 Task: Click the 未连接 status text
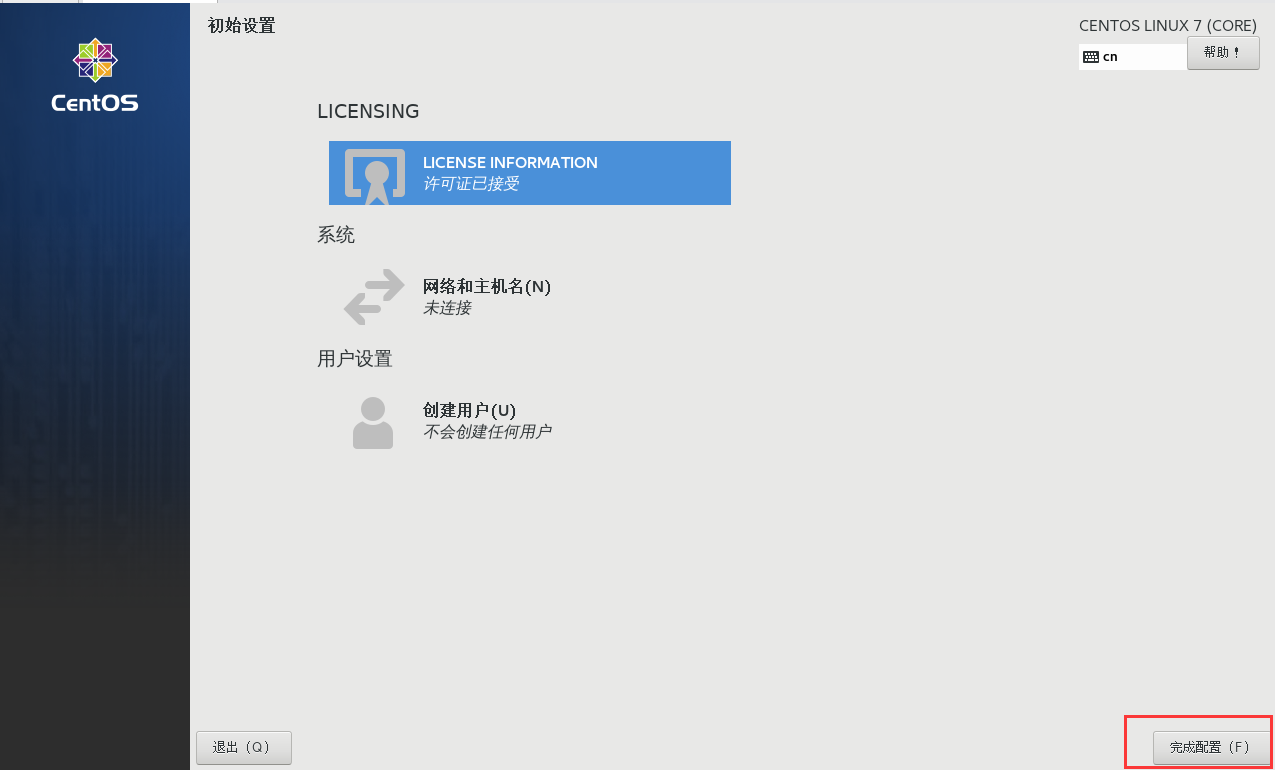(x=447, y=308)
